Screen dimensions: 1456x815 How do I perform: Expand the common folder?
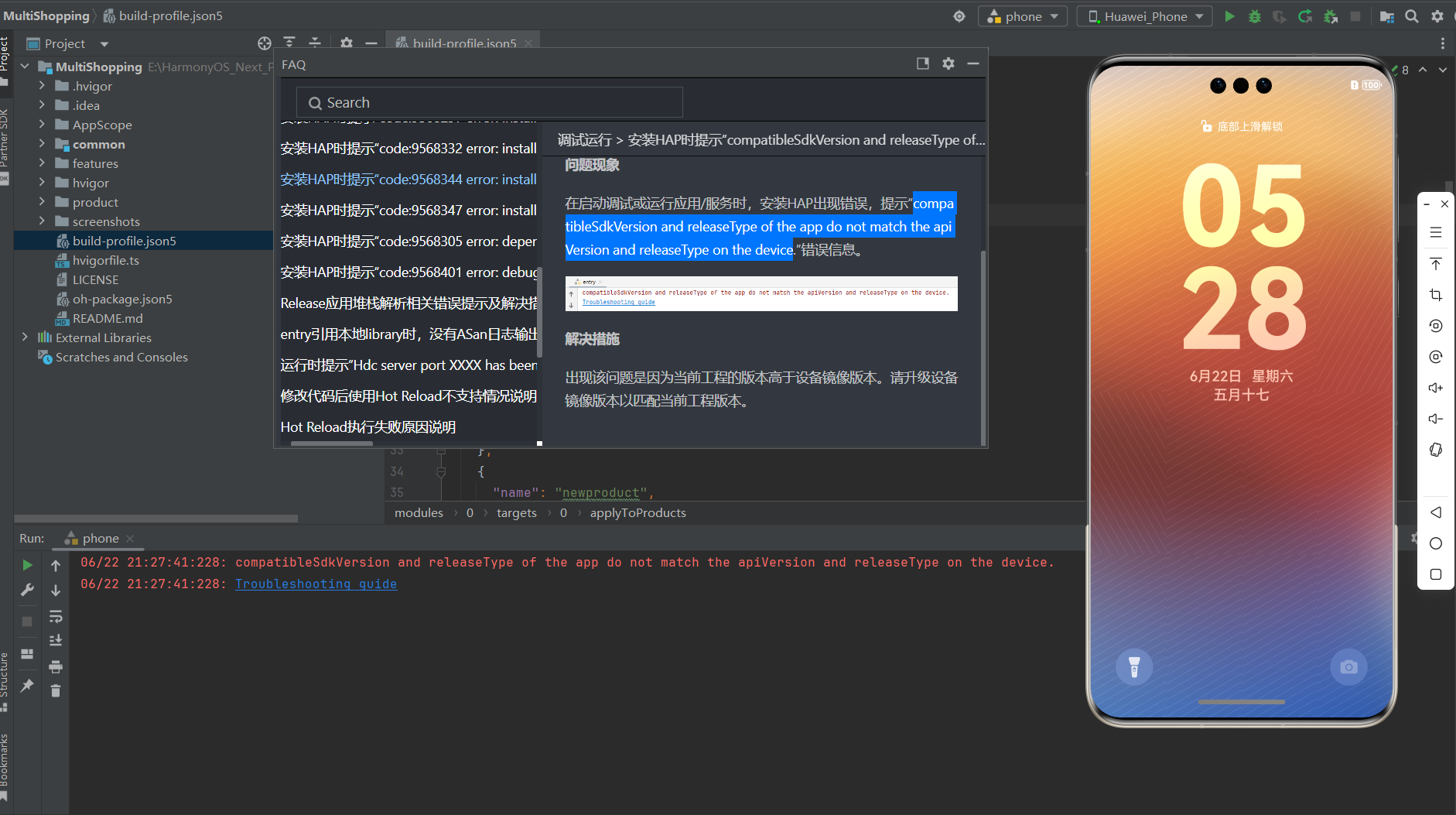point(42,144)
